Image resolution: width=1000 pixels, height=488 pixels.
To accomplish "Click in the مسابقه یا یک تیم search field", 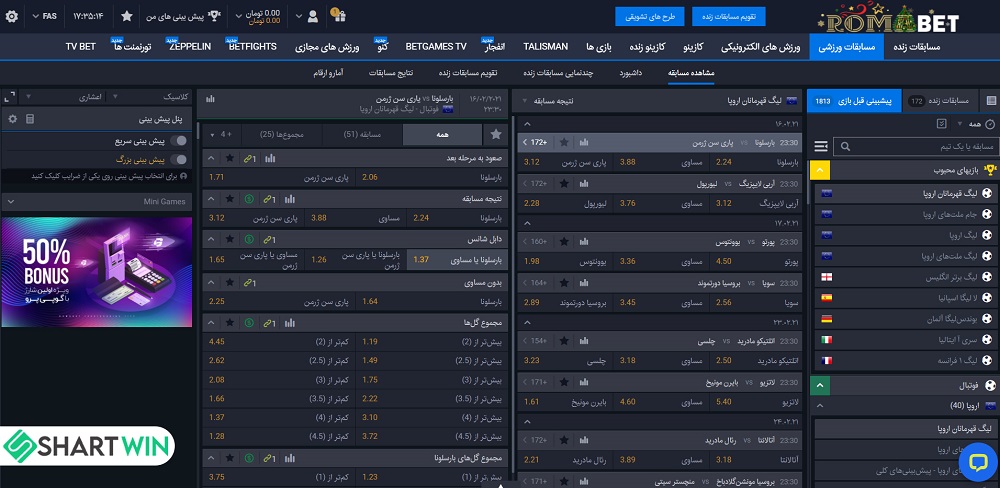I will click(x=915, y=147).
